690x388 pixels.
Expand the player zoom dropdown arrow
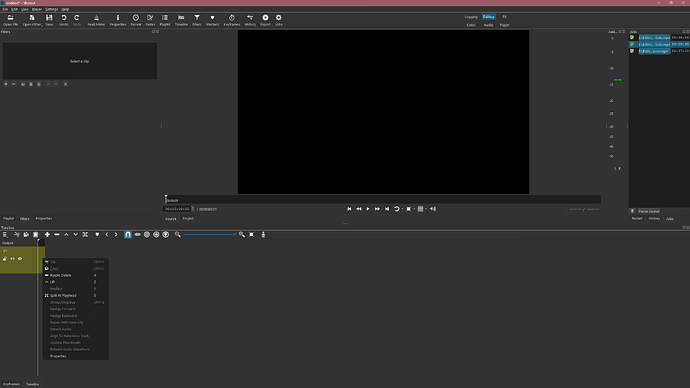tap(415, 209)
